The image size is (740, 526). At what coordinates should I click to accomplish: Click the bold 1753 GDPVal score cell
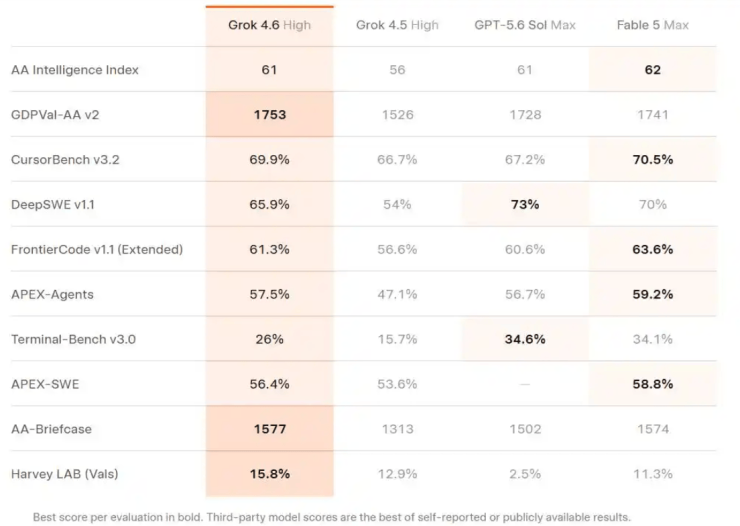(x=269, y=115)
